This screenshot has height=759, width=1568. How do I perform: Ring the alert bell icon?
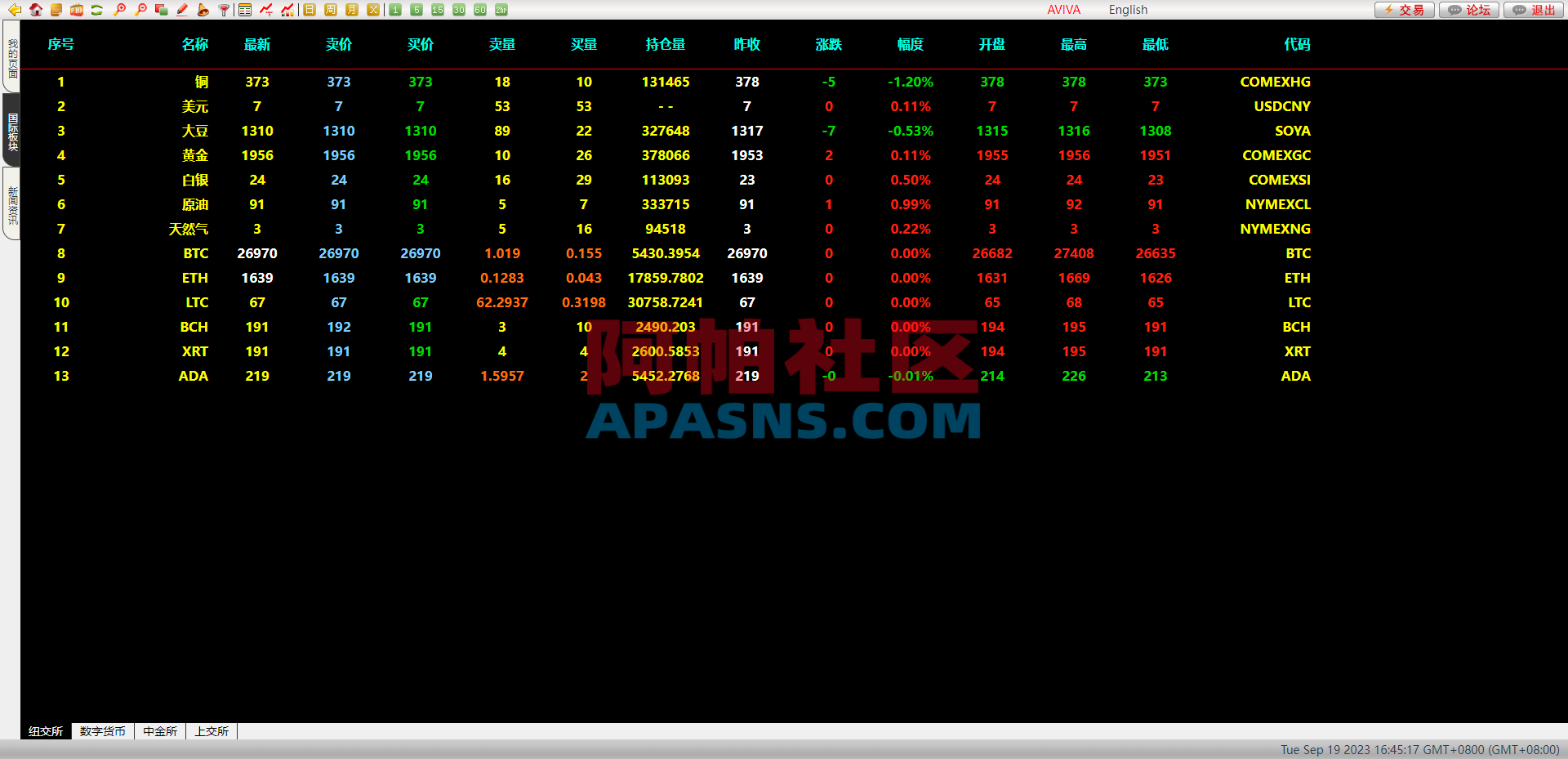click(x=203, y=10)
